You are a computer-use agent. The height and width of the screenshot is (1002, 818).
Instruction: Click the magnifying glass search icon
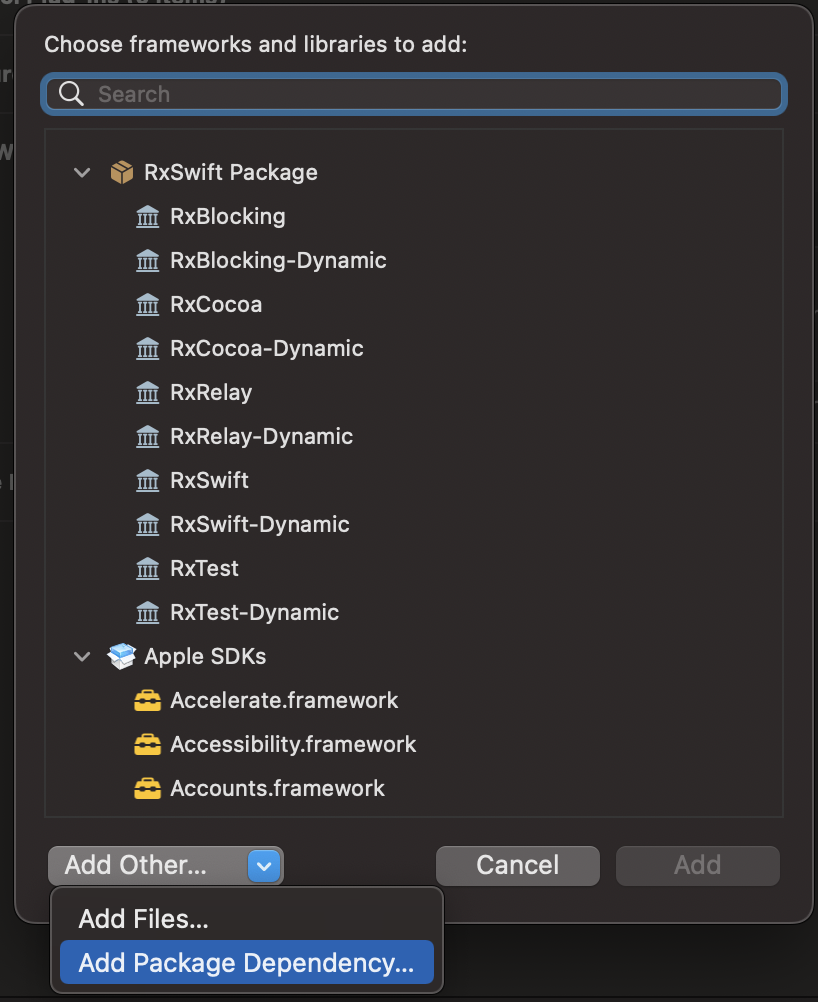tap(71, 94)
